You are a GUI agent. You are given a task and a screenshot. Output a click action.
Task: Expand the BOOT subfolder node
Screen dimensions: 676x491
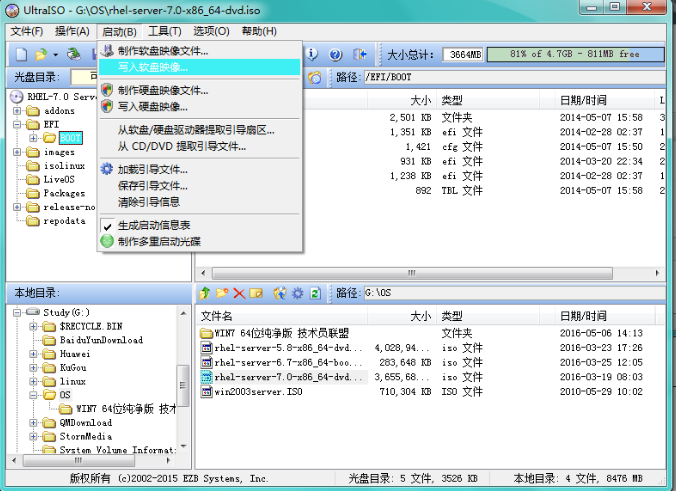[33, 138]
